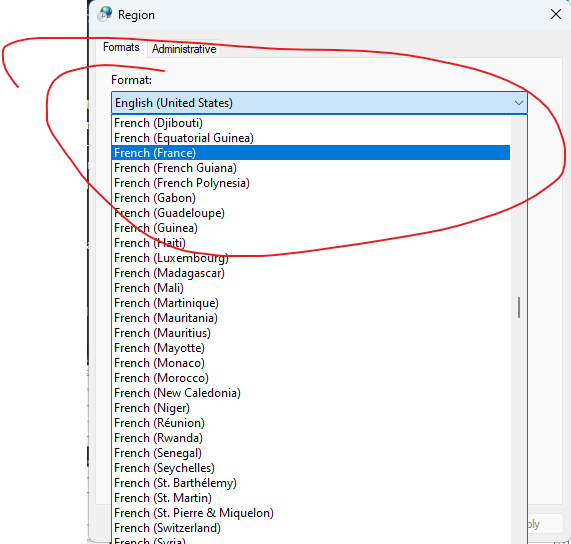Select French (Madagascar) entry
571x544 pixels.
311,273
